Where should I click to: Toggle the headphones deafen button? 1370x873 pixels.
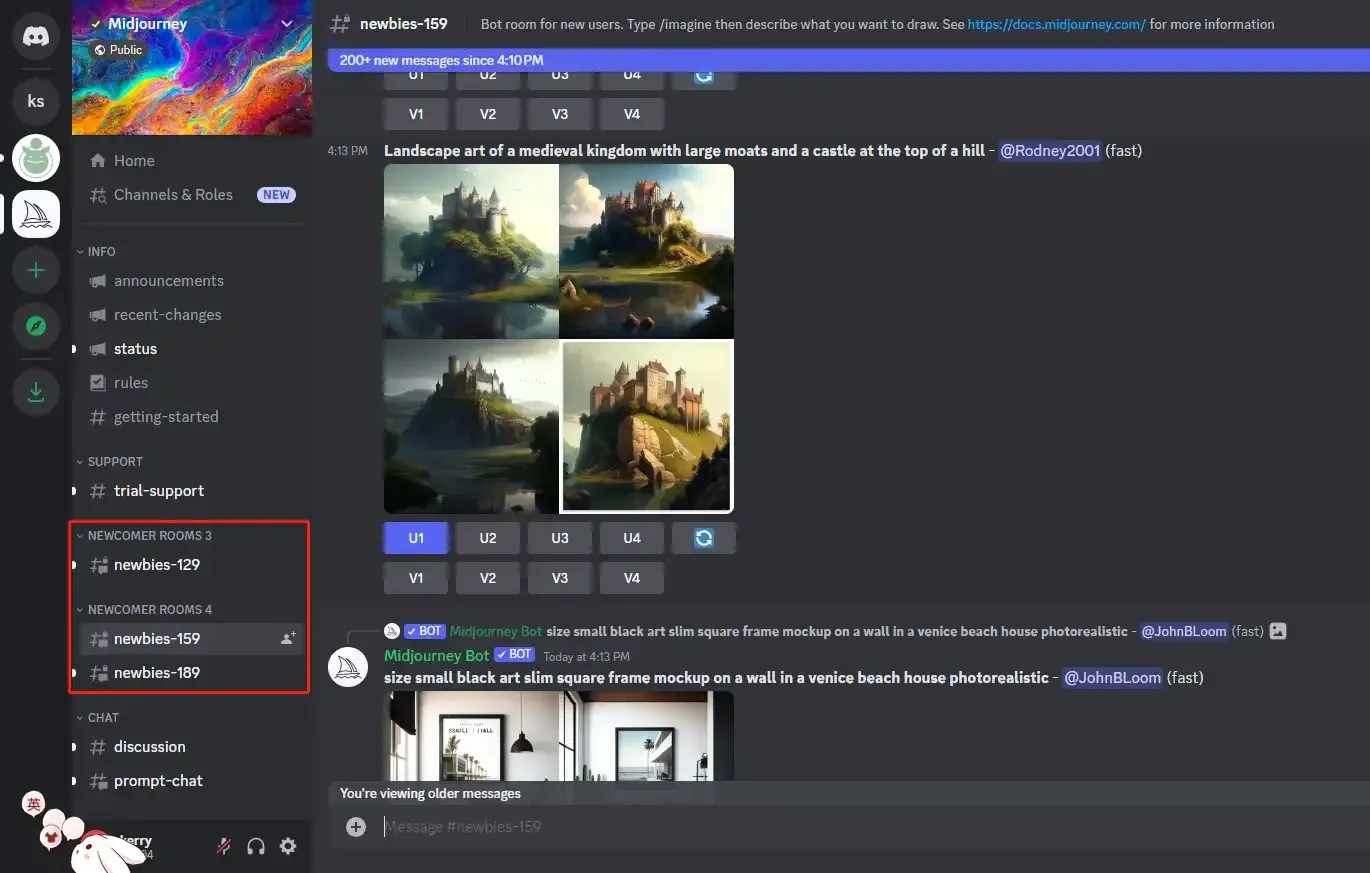(256, 846)
